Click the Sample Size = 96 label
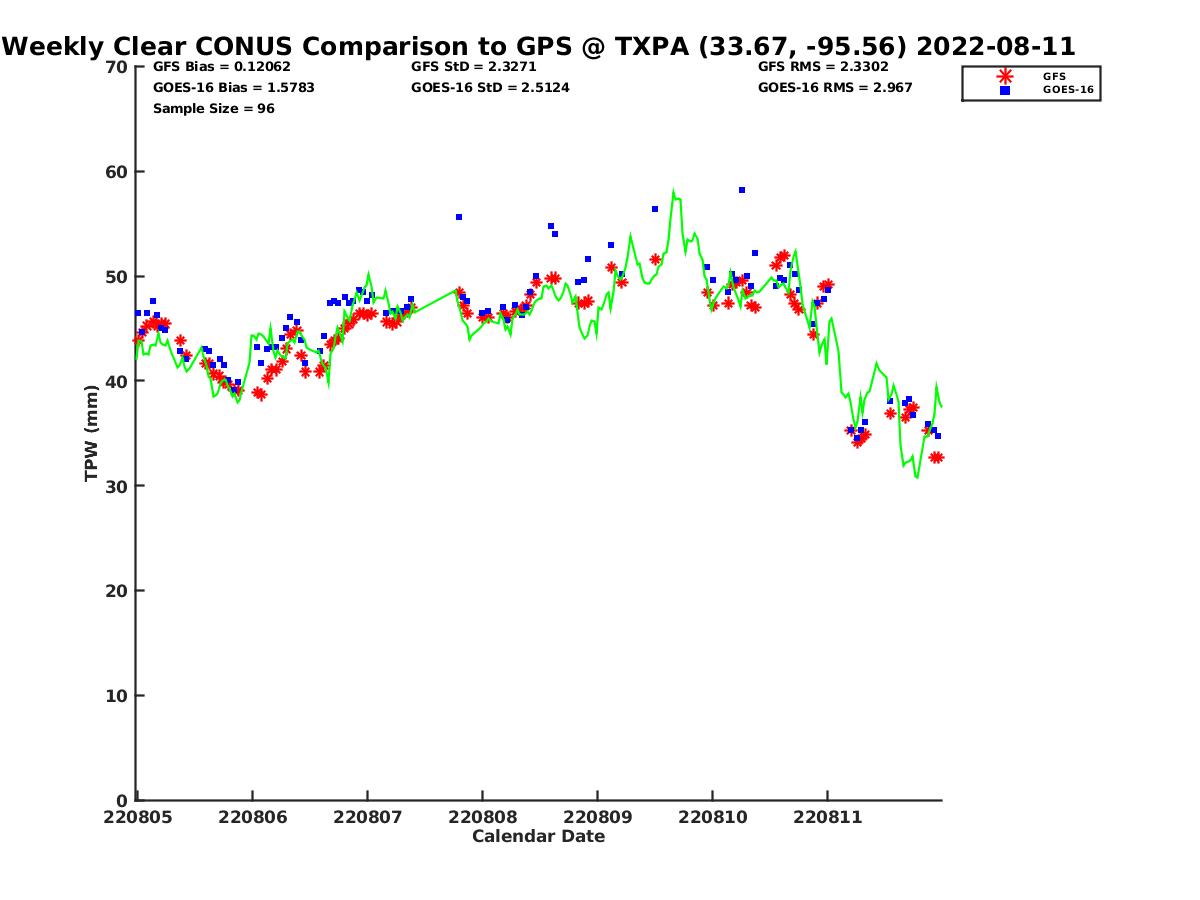1200x900 pixels. coord(213,109)
